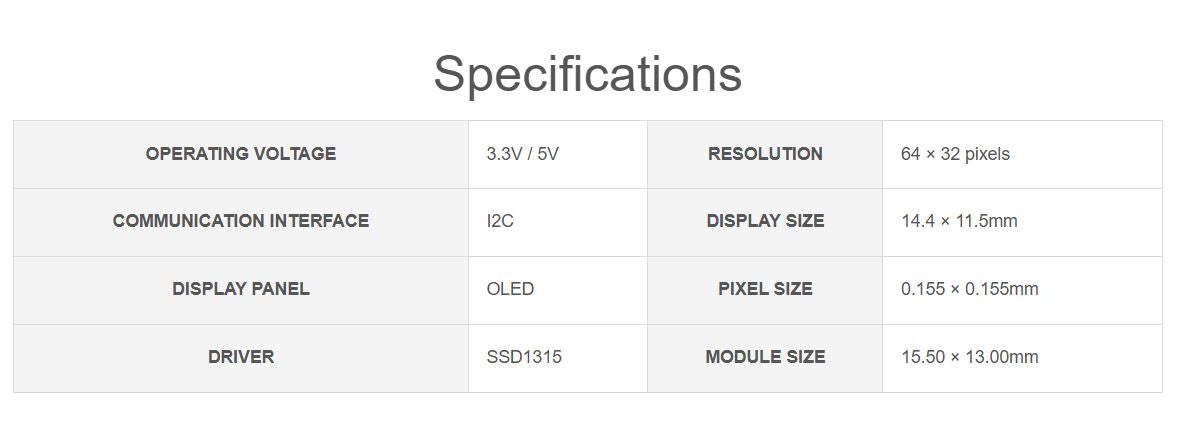Viewport: 1183px width, 440px height.
Task: Click the MODULE SIZE label cell
Action: click(x=765, y=357)
